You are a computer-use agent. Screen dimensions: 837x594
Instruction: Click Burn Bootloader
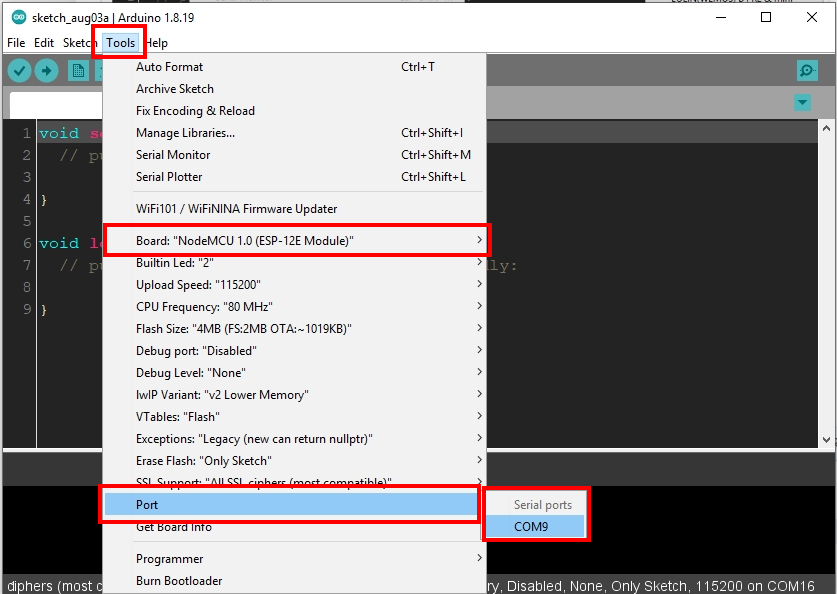(294, 581)
